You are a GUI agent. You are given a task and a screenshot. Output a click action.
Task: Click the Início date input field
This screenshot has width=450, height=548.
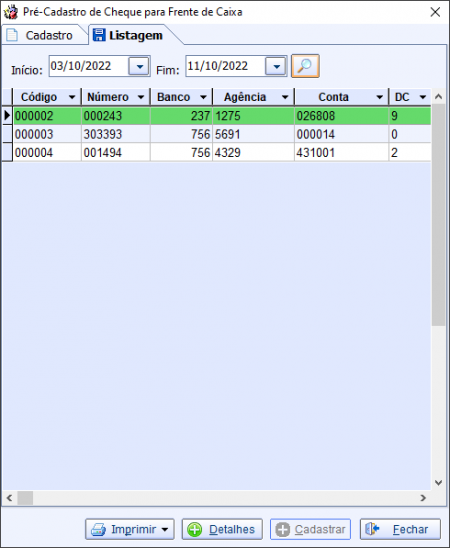click(89, 66)
